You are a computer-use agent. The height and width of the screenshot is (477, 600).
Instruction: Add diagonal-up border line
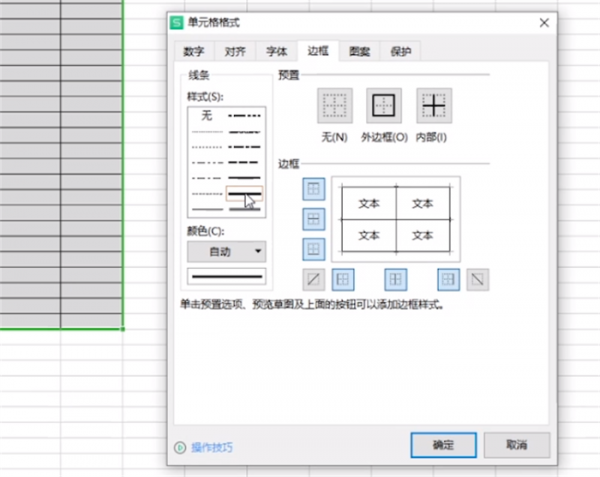coord(313,279)
